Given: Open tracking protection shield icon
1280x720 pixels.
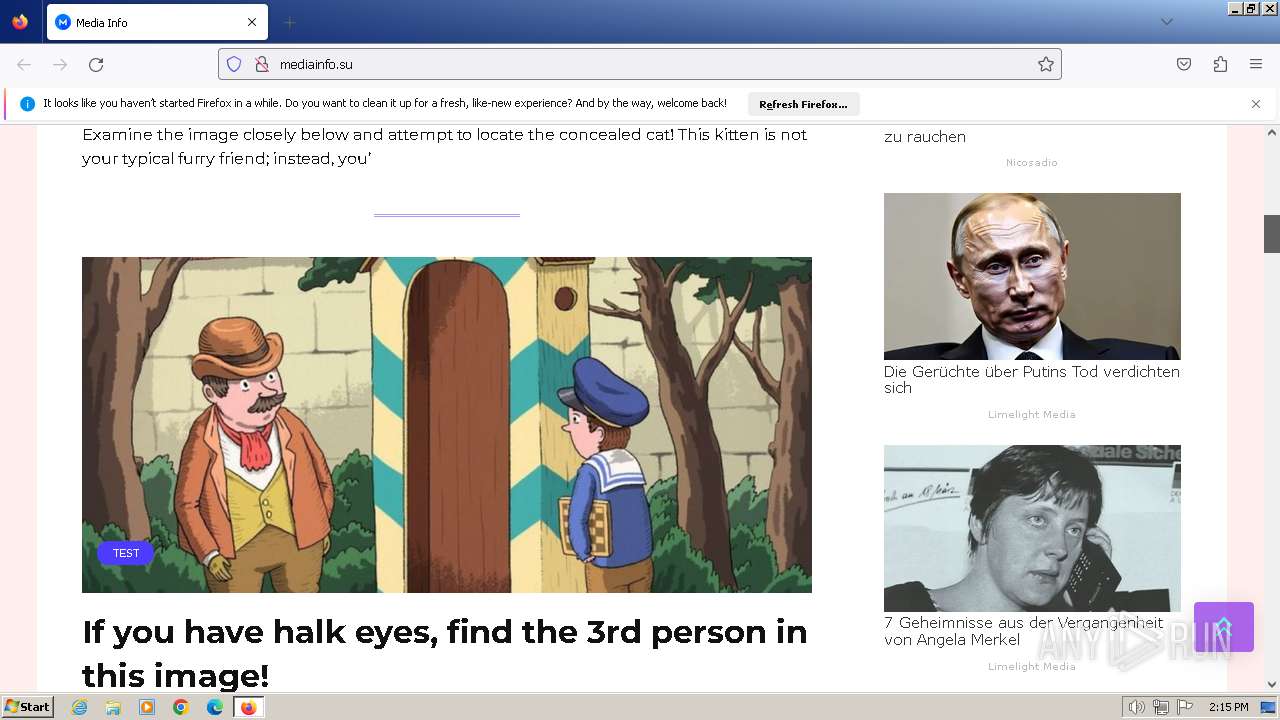Looking at the screenshot, I should click(234, 64).
